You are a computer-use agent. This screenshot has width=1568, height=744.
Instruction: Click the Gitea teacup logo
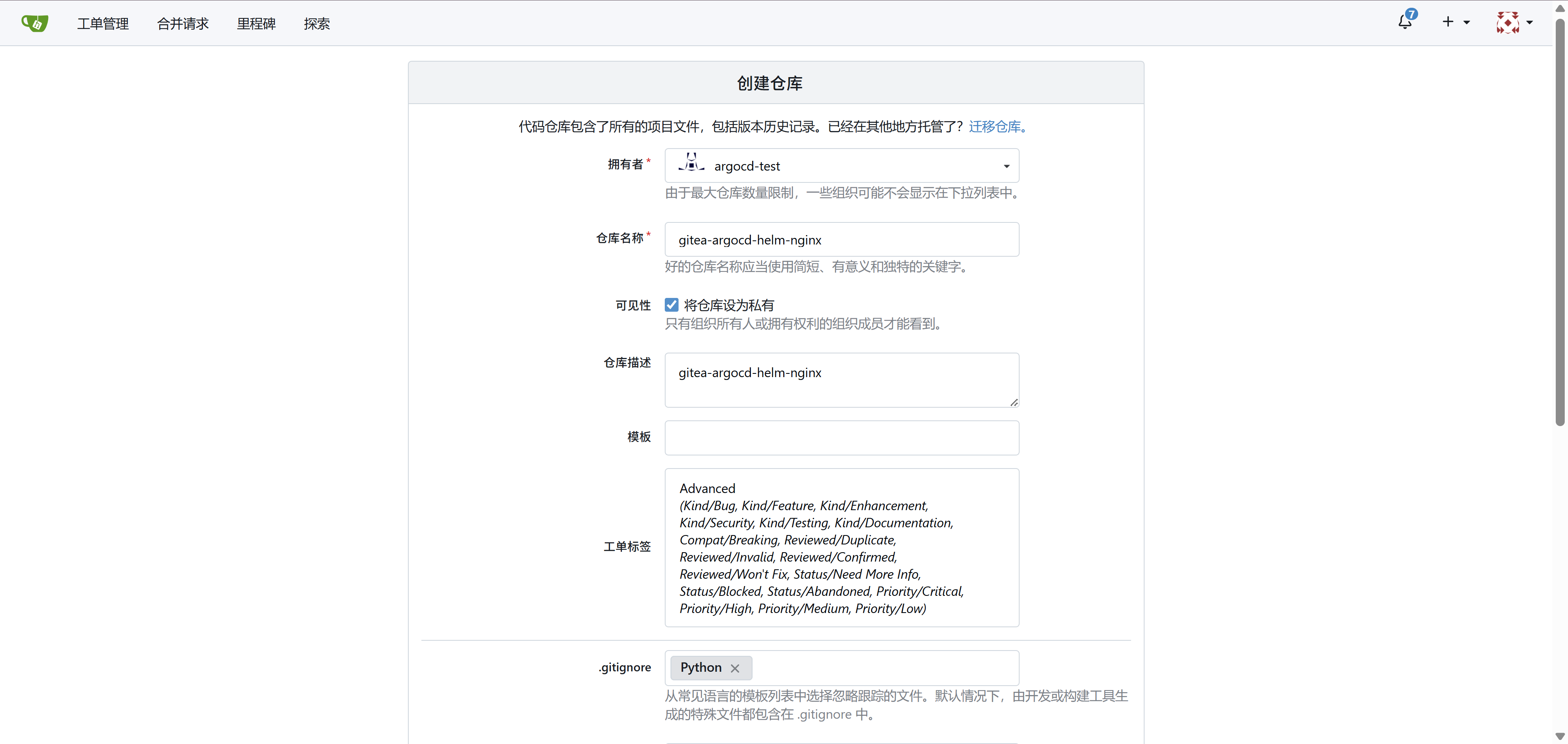click(x=35, y=23)
